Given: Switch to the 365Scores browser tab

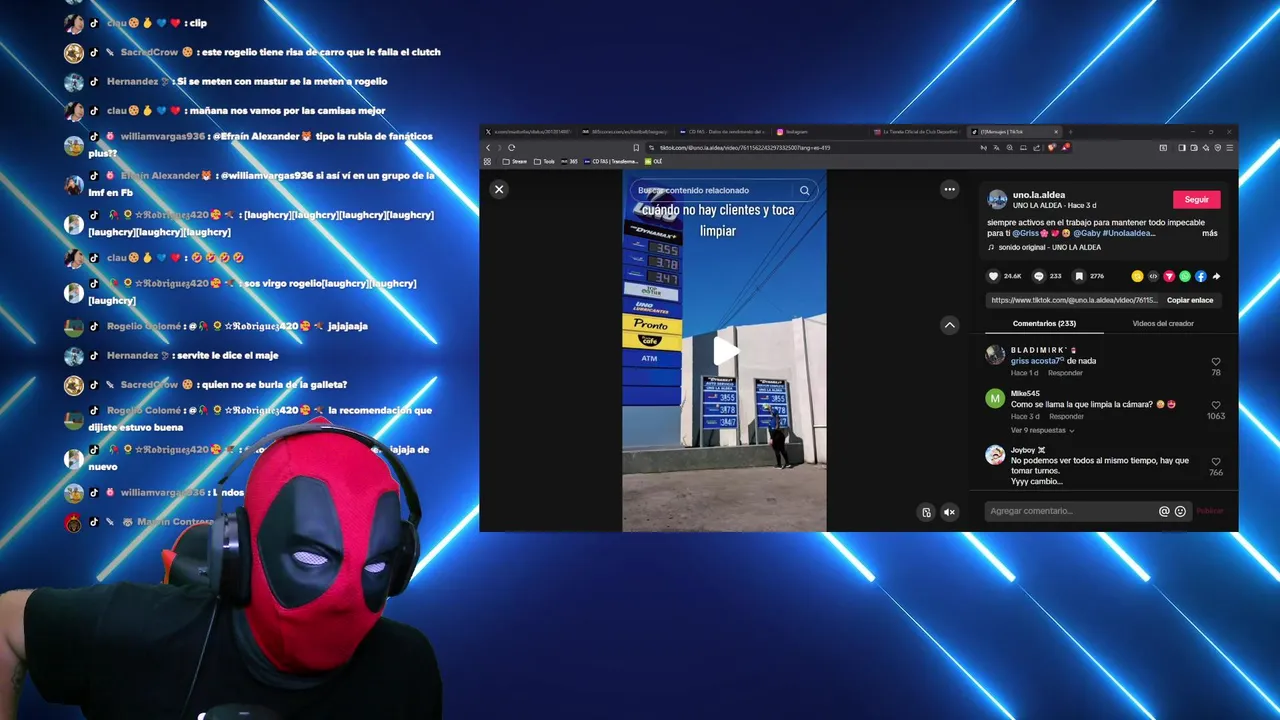Looking at the screenshot, I should click(x=625, y=132).
